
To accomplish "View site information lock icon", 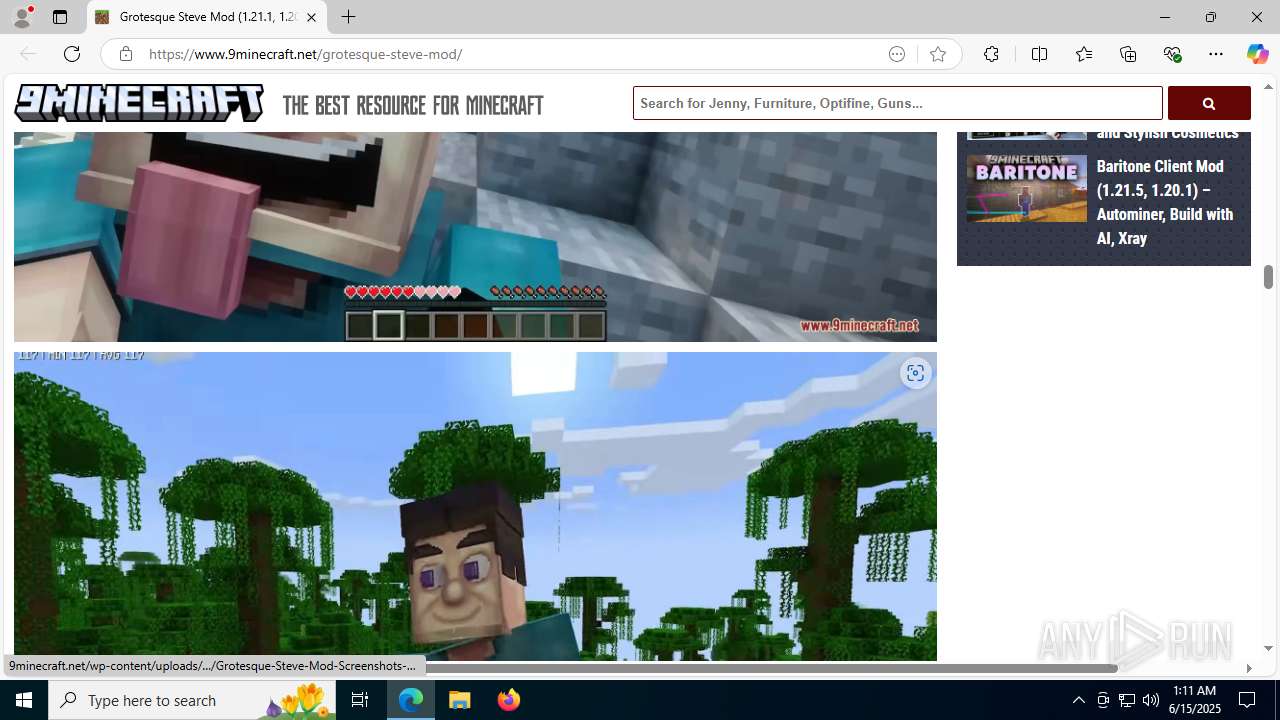I will click(x=126, y=54).
